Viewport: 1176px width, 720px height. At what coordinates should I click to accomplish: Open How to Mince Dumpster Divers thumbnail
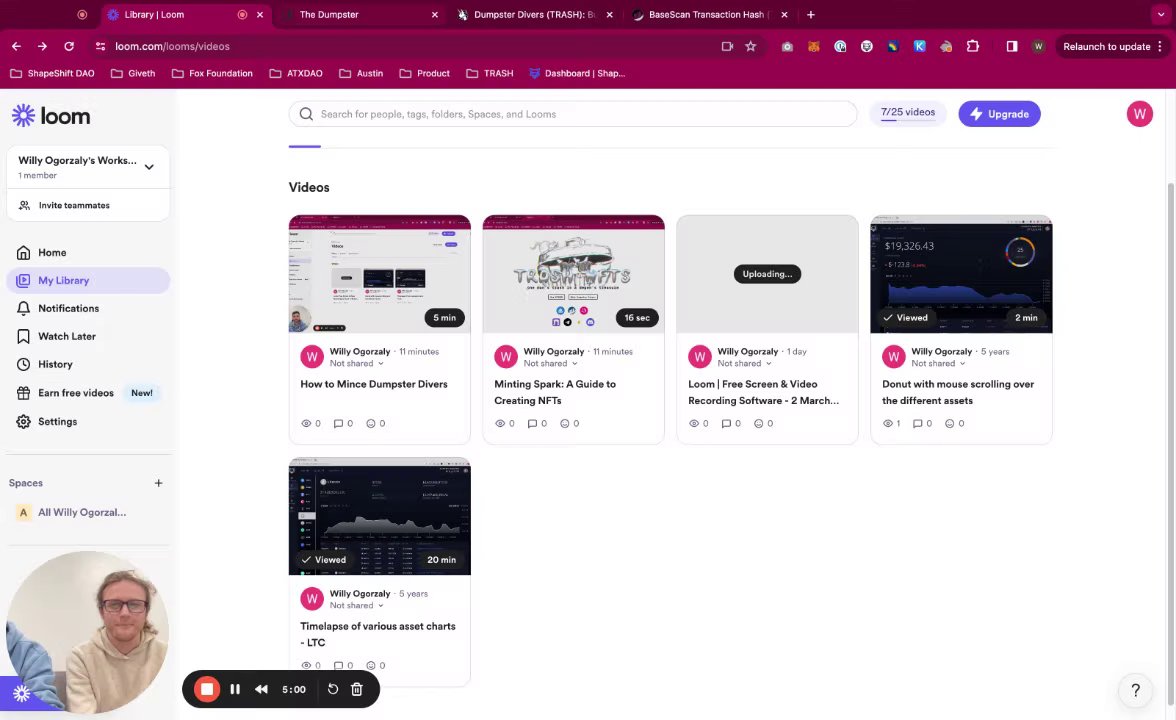(380, 274)
